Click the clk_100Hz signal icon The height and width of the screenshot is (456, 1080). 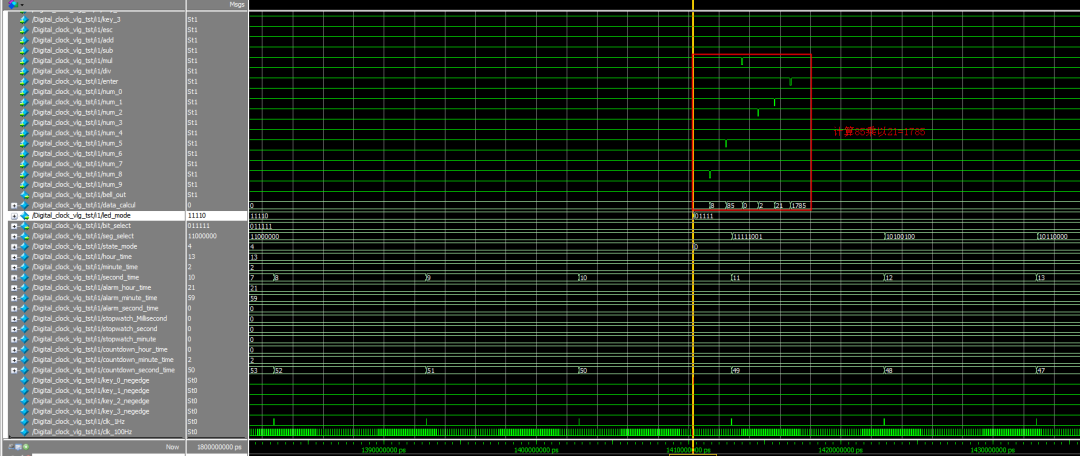(25, 431)
